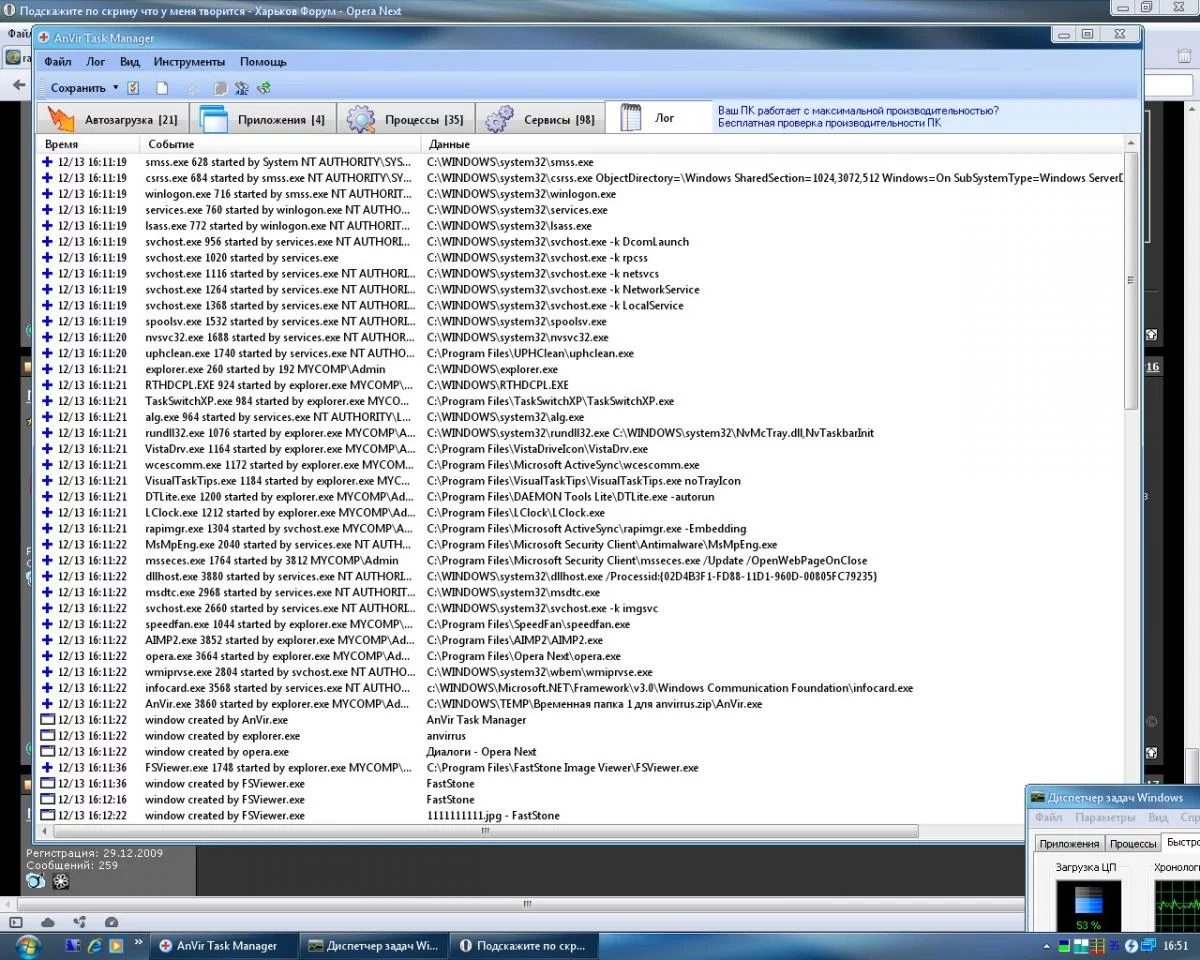Viewport: 1200px width, 960px height.
Task: Select the 'csrss.exe 684 started by smss.exe' row
Action: (x=581, y=178)
